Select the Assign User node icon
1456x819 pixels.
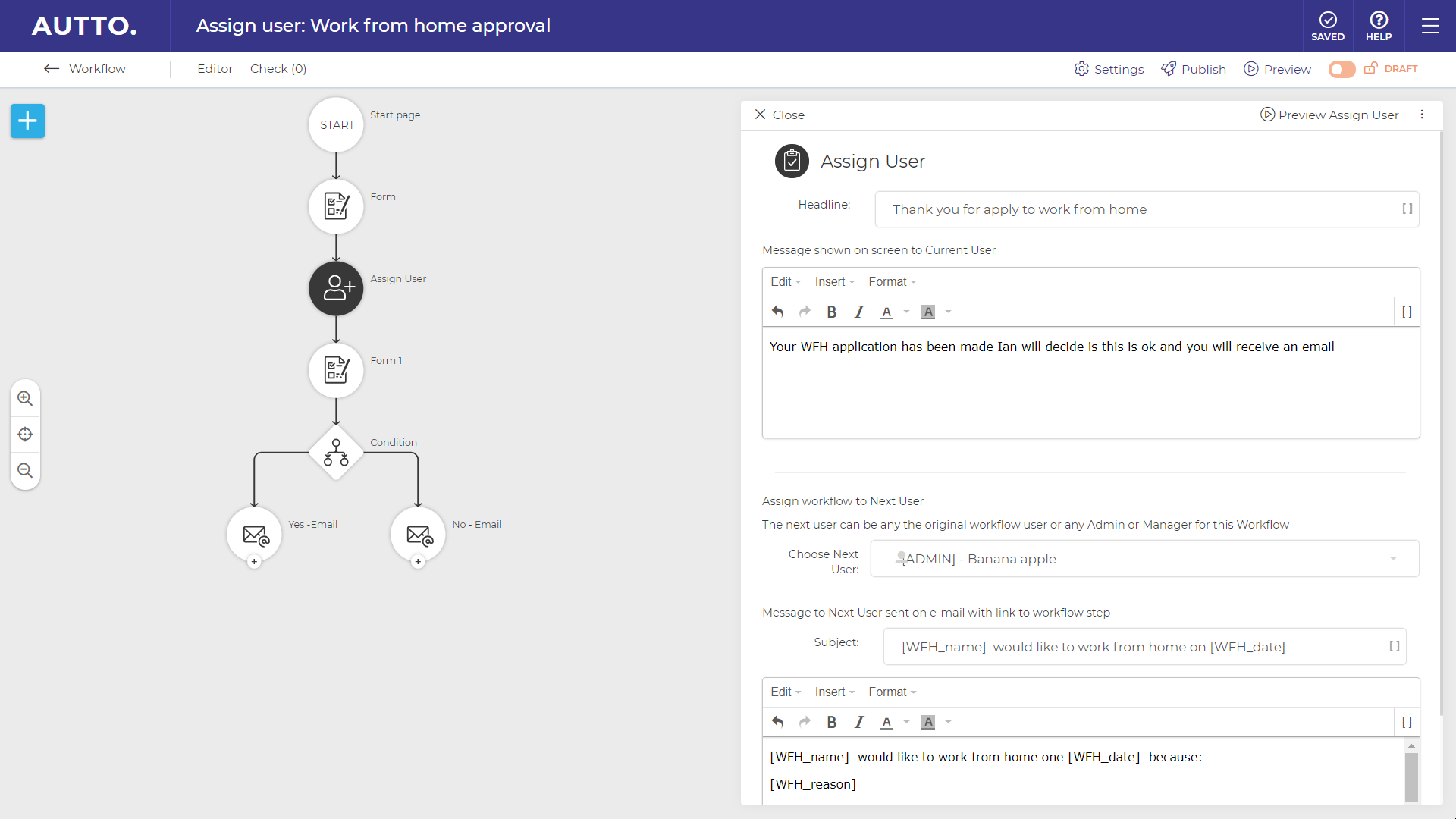pos(337,288)
